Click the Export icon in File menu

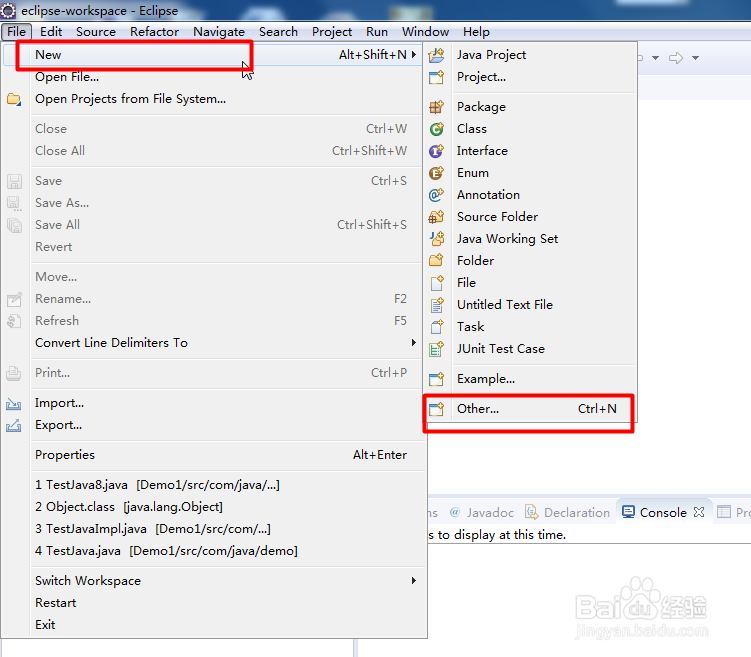[x=13, y=425]
